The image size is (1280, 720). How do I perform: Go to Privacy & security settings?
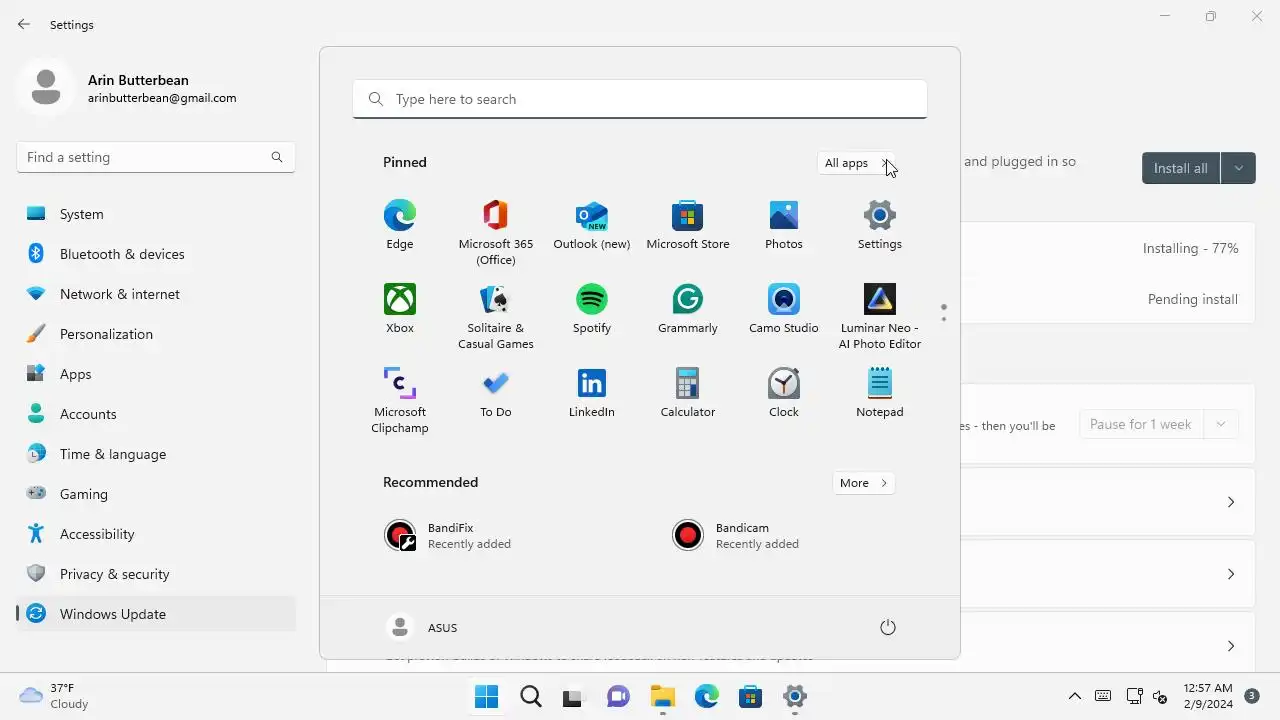[x=156, y=574]
